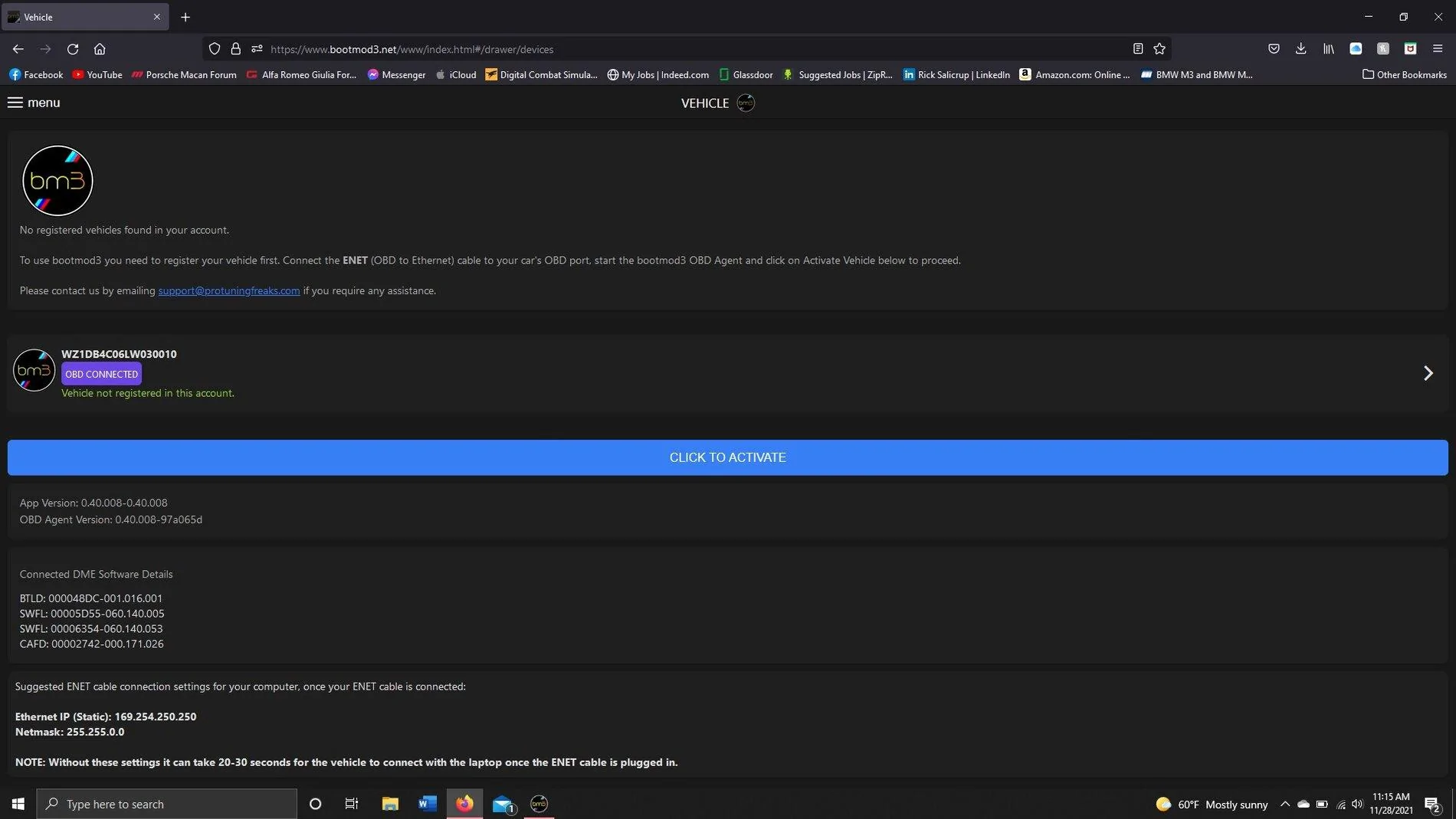Open the notification center icon
The image size is (1456, 819).
(1431, 804)
